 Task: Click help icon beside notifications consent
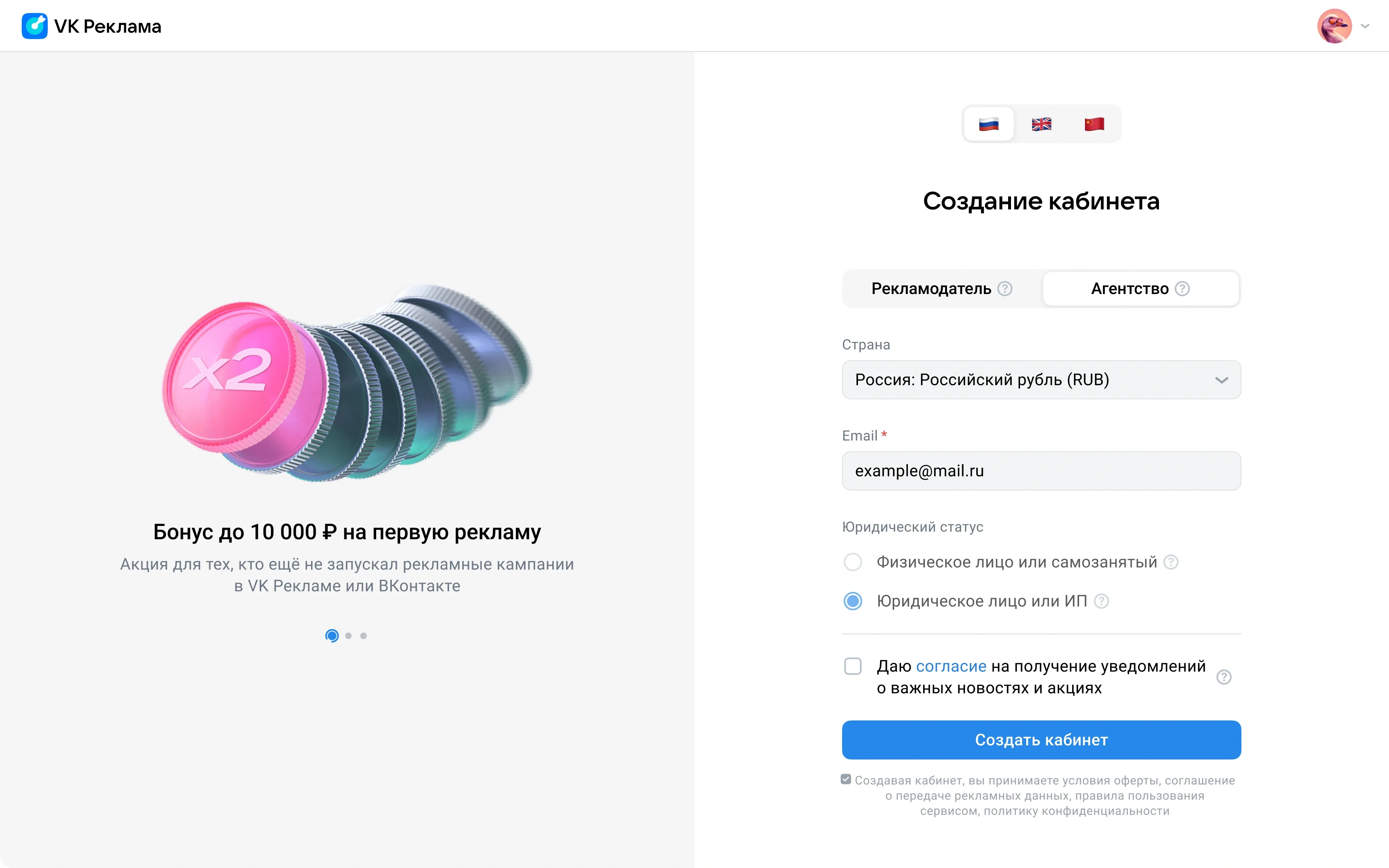[x=1224, y=677]
